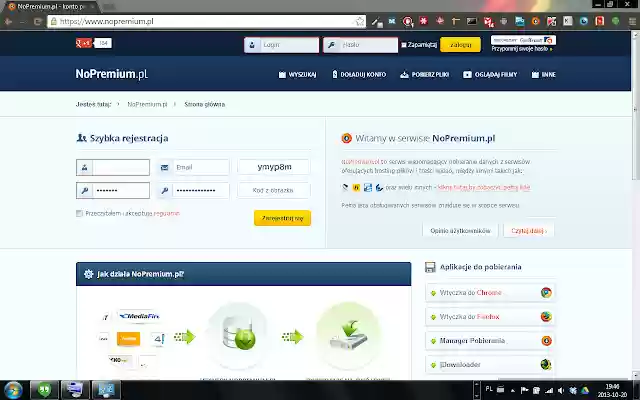
Task: Open the OGLĄDAJ FILMY menu
Action: click(x=490, y=74)
